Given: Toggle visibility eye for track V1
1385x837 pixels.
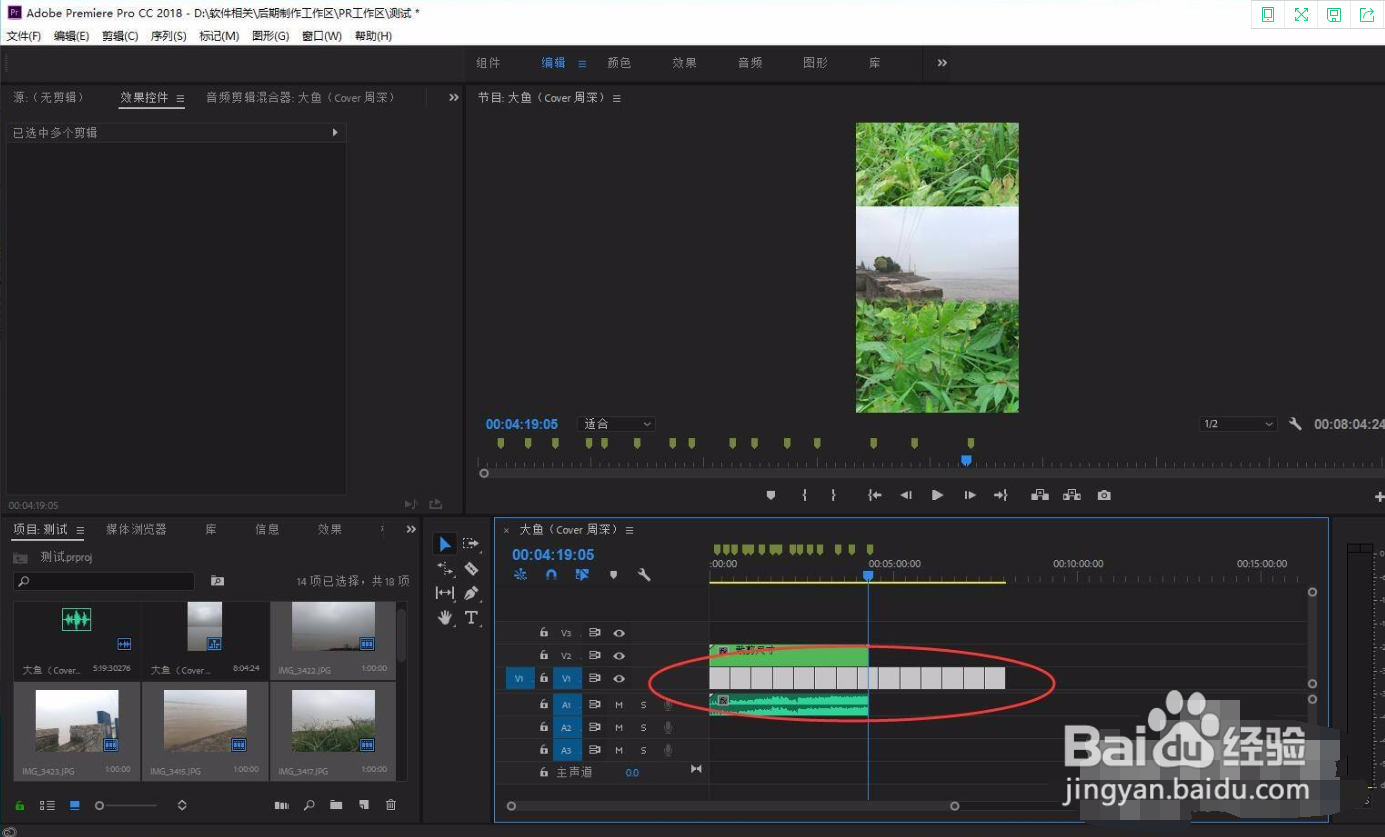Looking at the screenshot, I should (619, 678).
